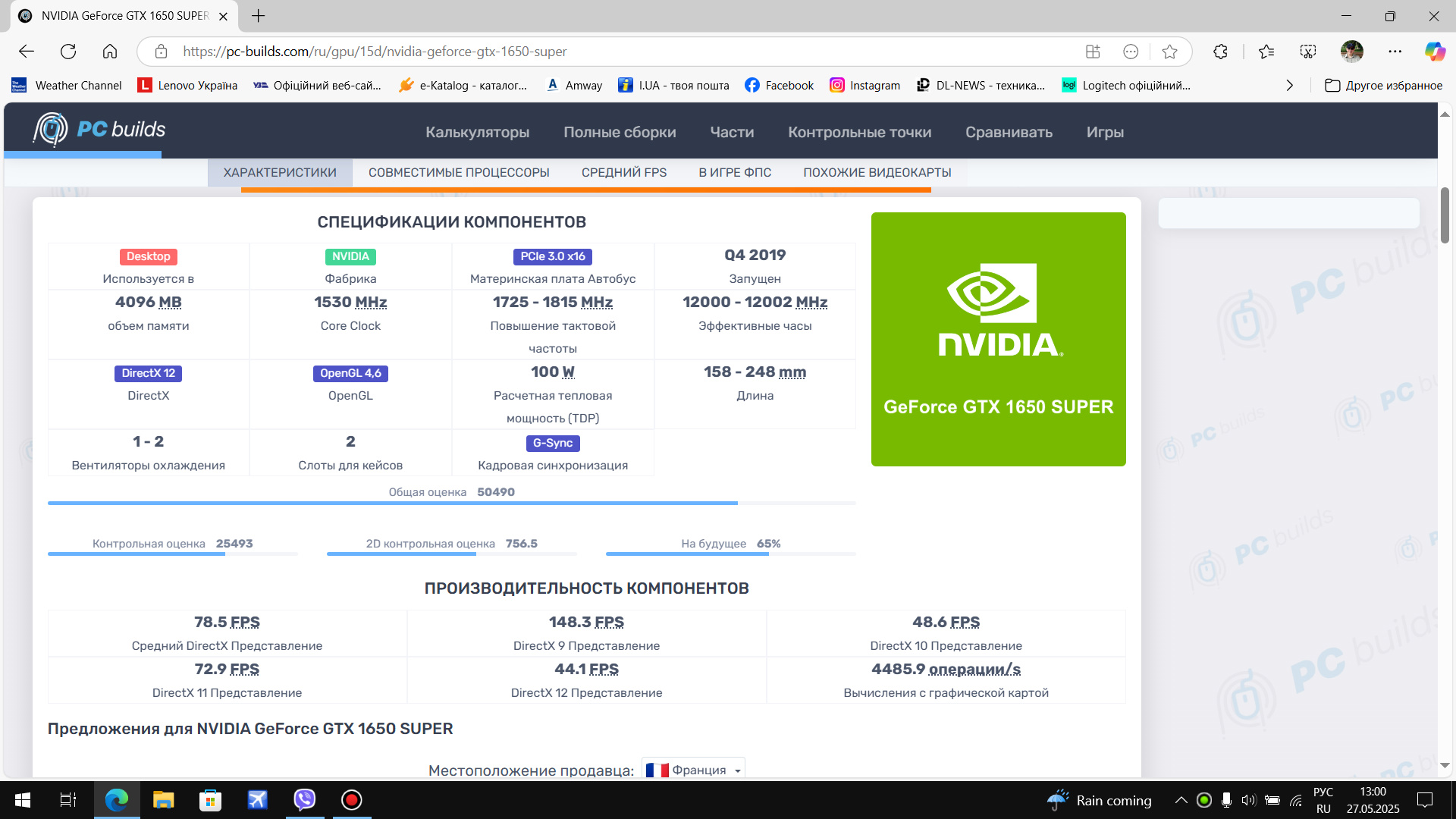Open the Microsoft Store taskbar icon
Viewport: 1456px width, 819px height.
[x=210, y=800]
